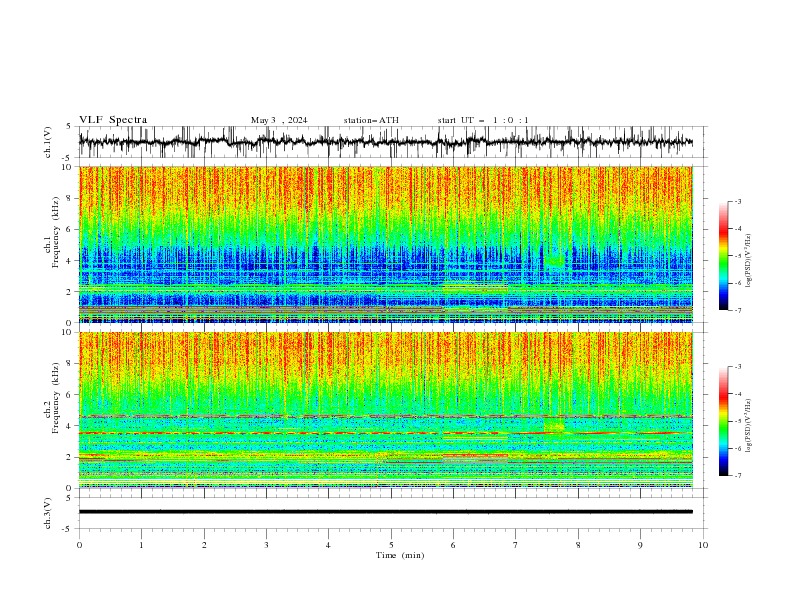Viewport: 792px width, 612px height.
Task: Click the '6' tick on the time axis
Action: tap(453, 545)
